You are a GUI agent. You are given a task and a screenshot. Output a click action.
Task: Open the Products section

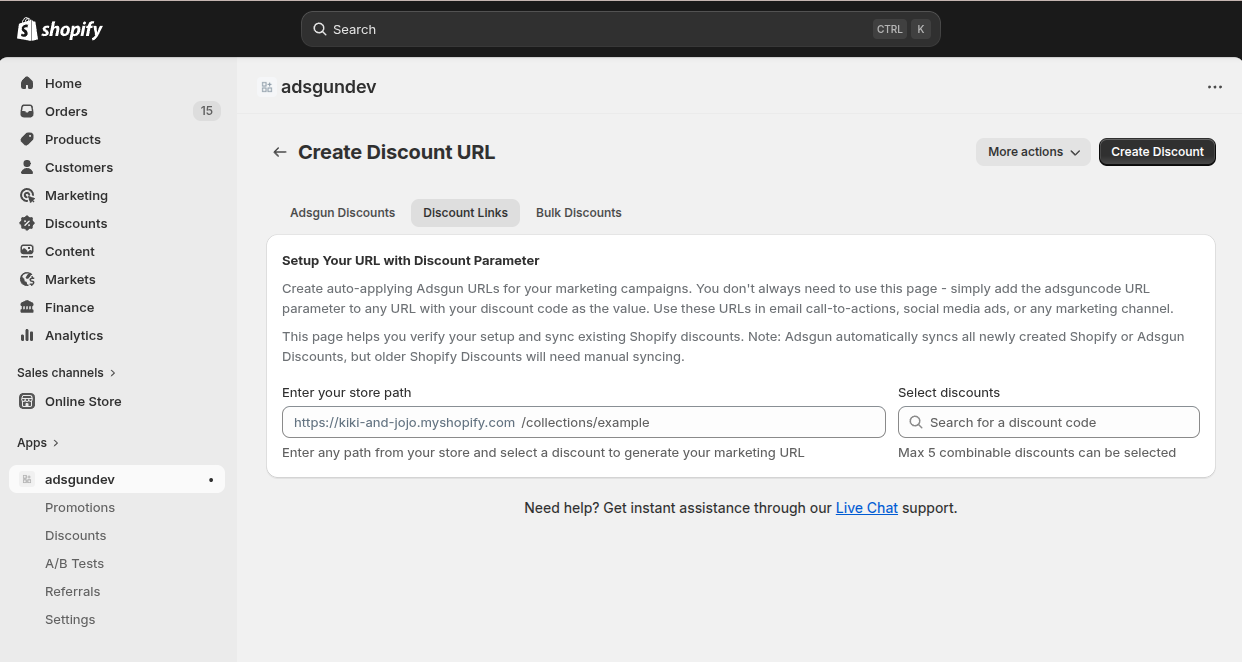pos(72,140)
